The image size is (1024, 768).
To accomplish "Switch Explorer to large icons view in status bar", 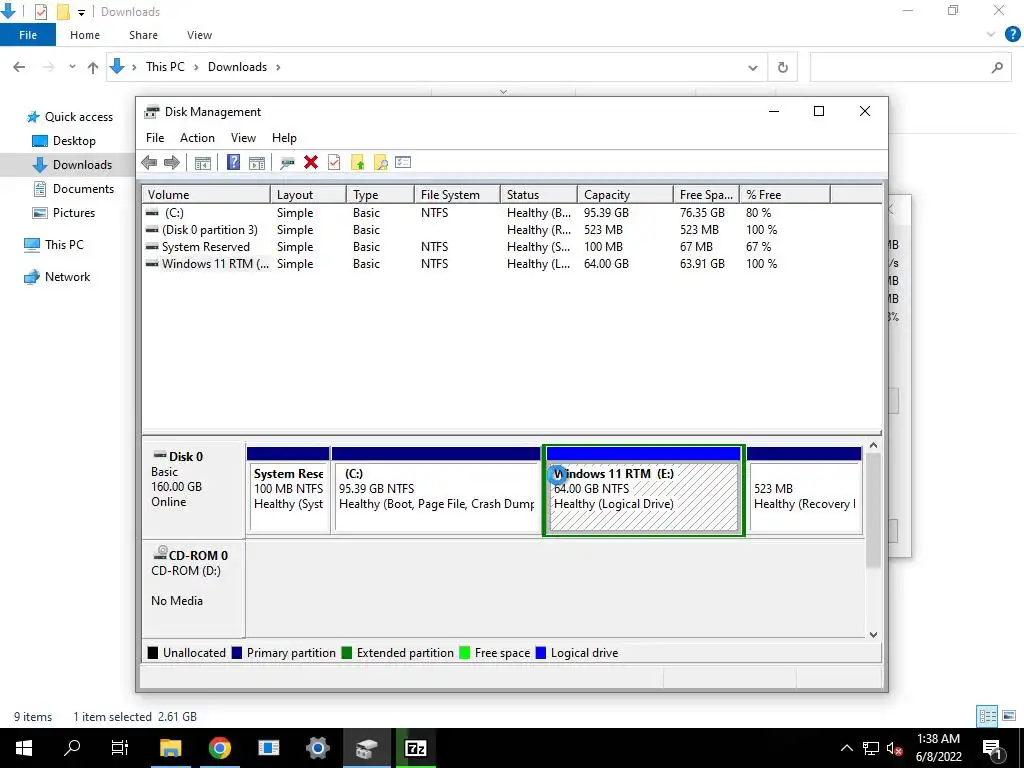I will pos(1009,716).
